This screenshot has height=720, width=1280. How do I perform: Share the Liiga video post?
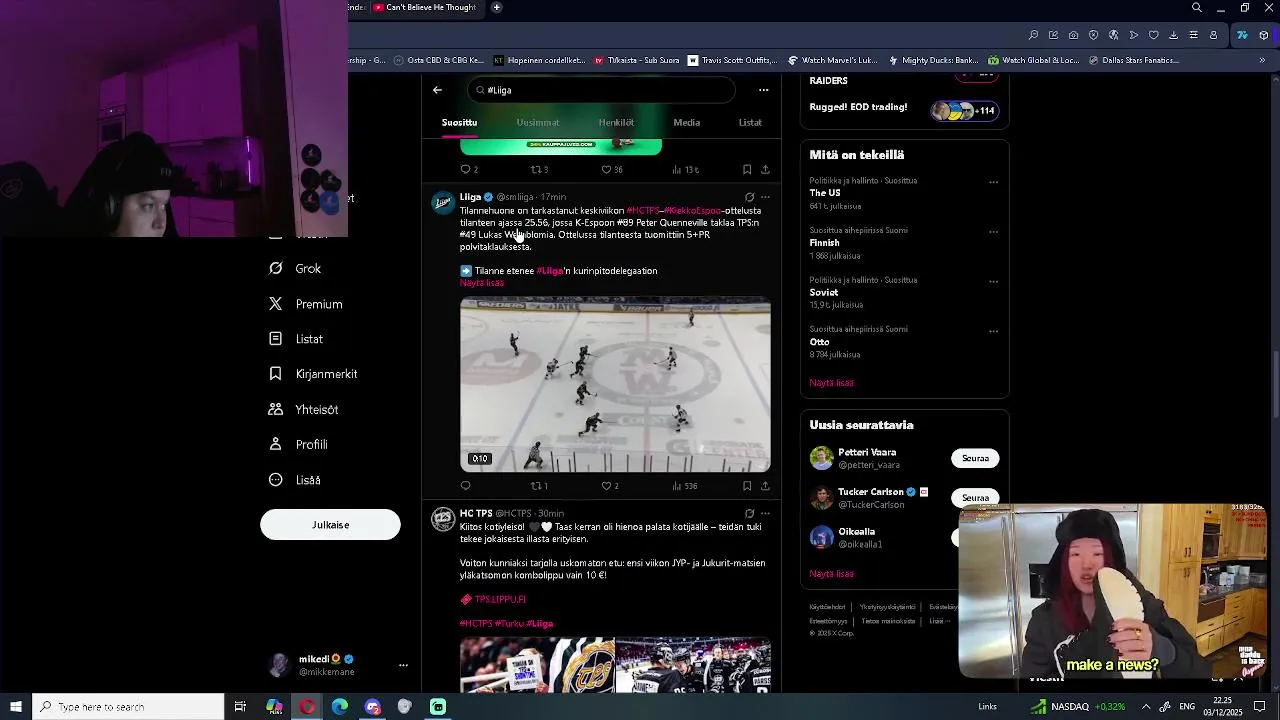tap(765, 486)
